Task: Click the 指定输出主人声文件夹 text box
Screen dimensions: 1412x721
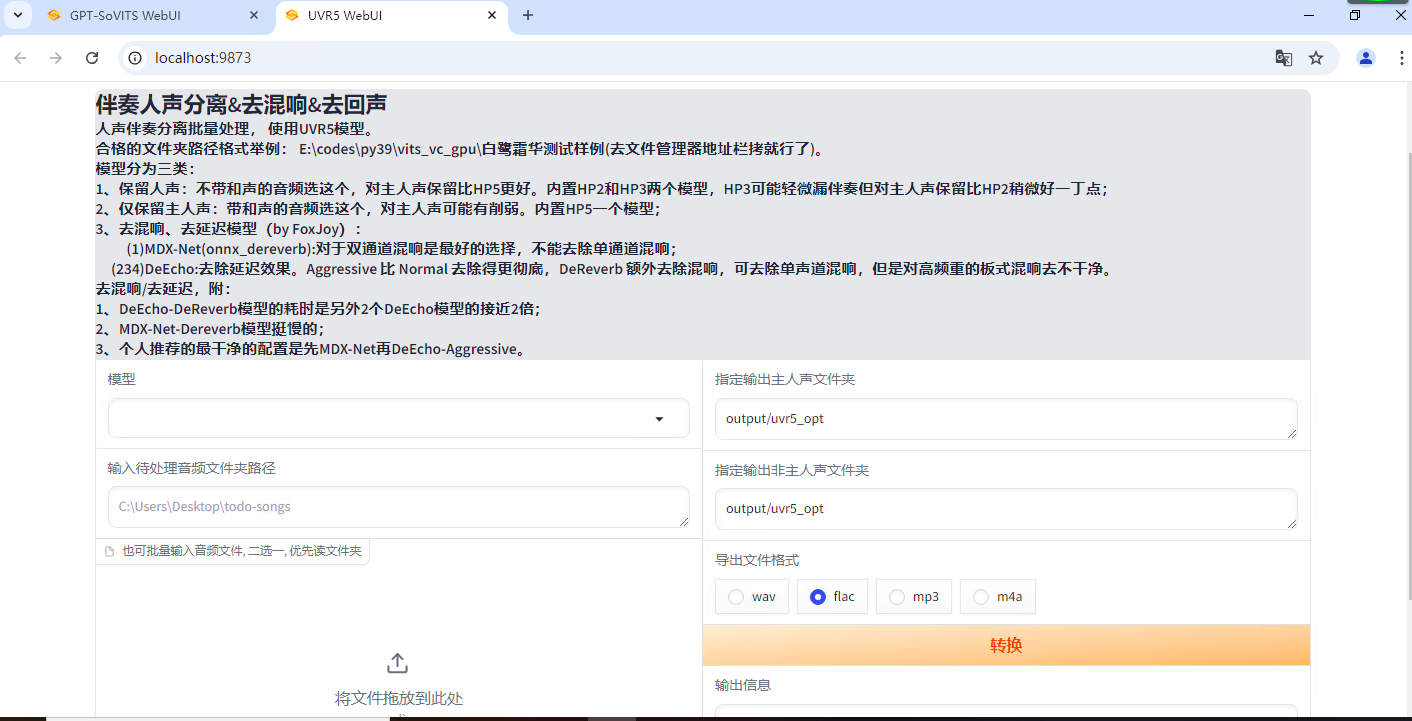Action: pyautogui.click(x=1005, y=419)
